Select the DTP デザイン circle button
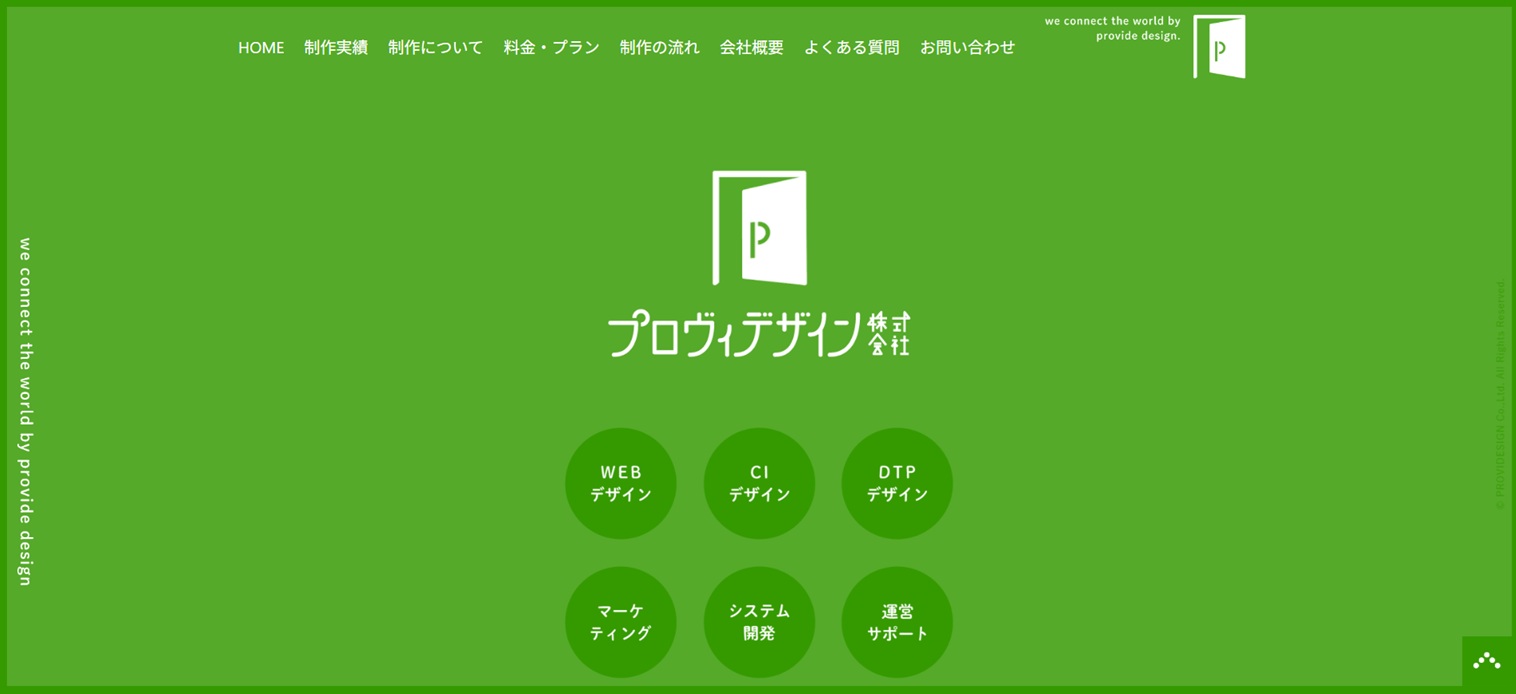The height and width of the screenshot is (694, 1516). (x=897, y=484)
